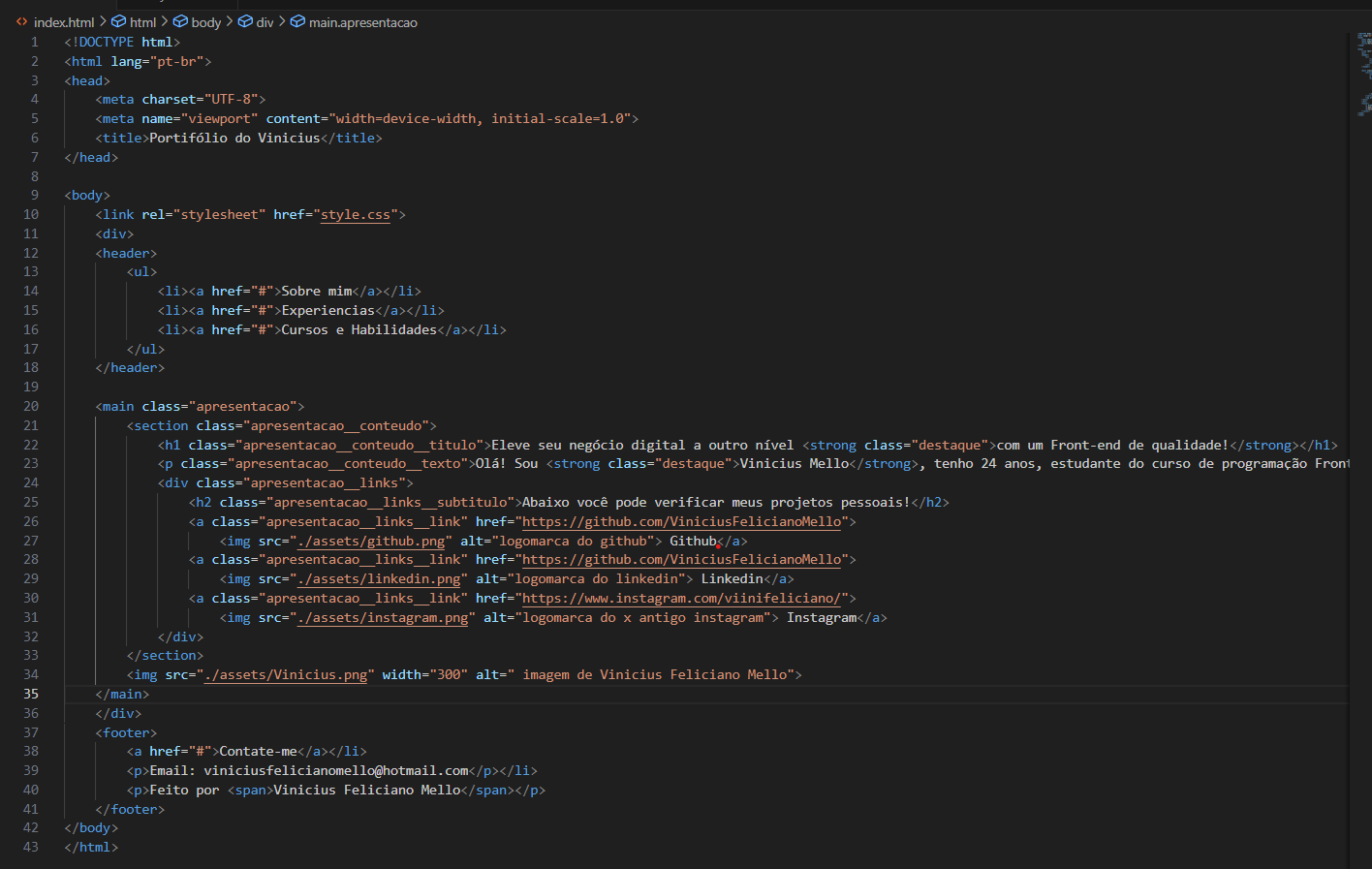The image size is (1372, 869).
Task: Click the minimap code preview
Action: pyautogui.click(x=1364, y=74)
